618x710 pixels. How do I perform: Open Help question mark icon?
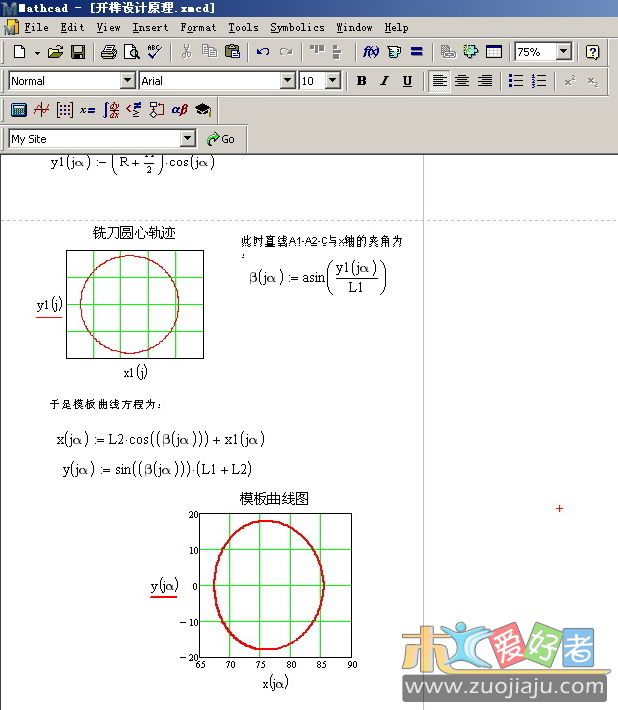click(x=592, y=52)
